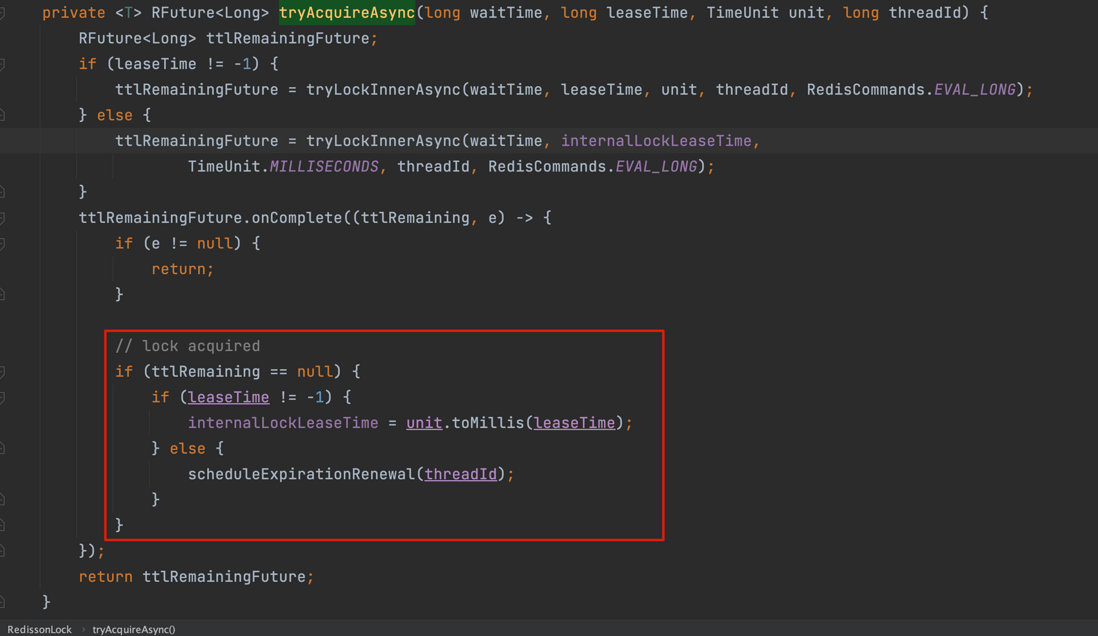Fold the 'if (leaseTime != -1)' block inside the red box
The width and height of the screenshot is (1098, 636).
click(x=3, y=398)
